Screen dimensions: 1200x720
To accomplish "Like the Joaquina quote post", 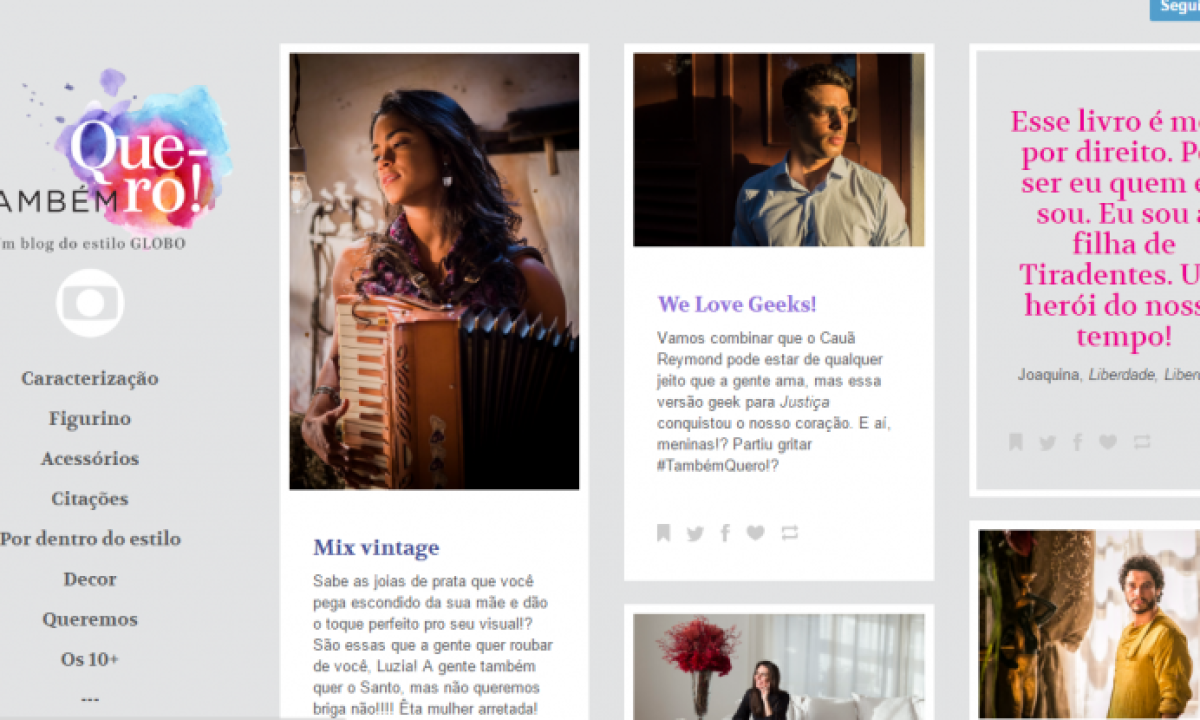I will (x=1107, y=442).
